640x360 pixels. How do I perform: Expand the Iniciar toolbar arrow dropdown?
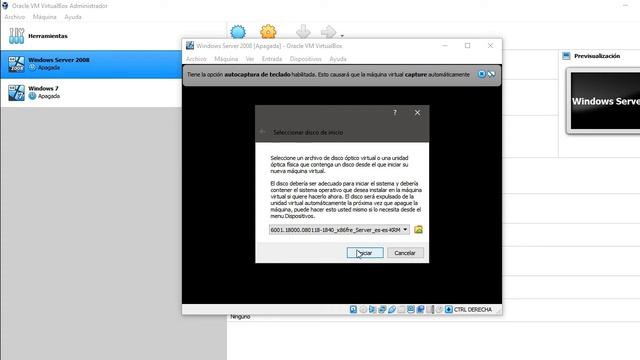pos(342,36)
